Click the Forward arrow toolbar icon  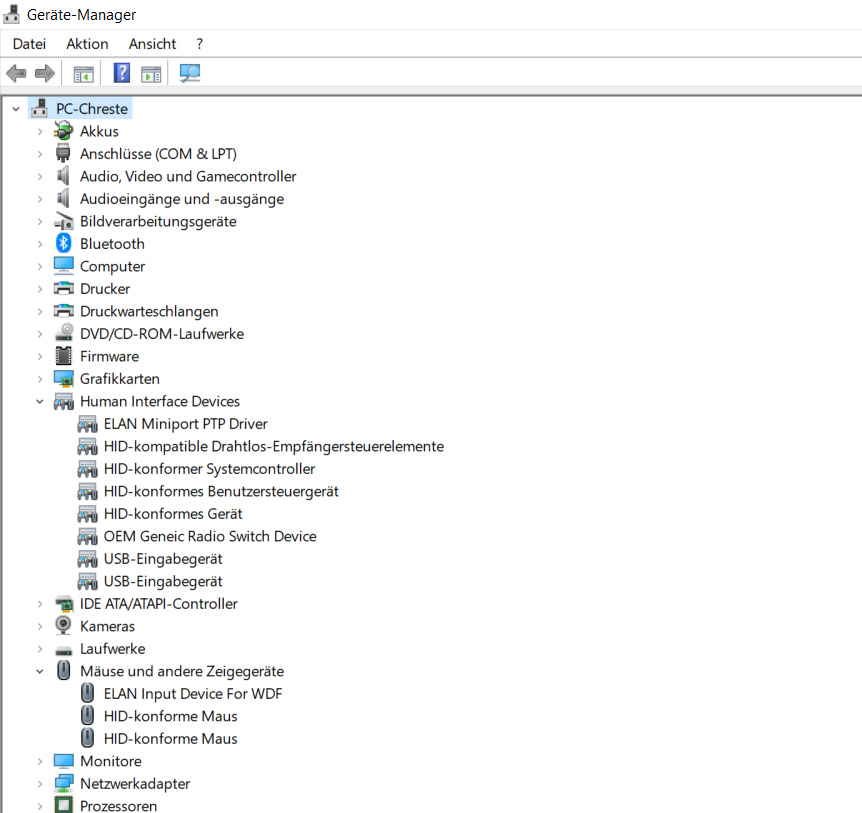click(44, 73)
